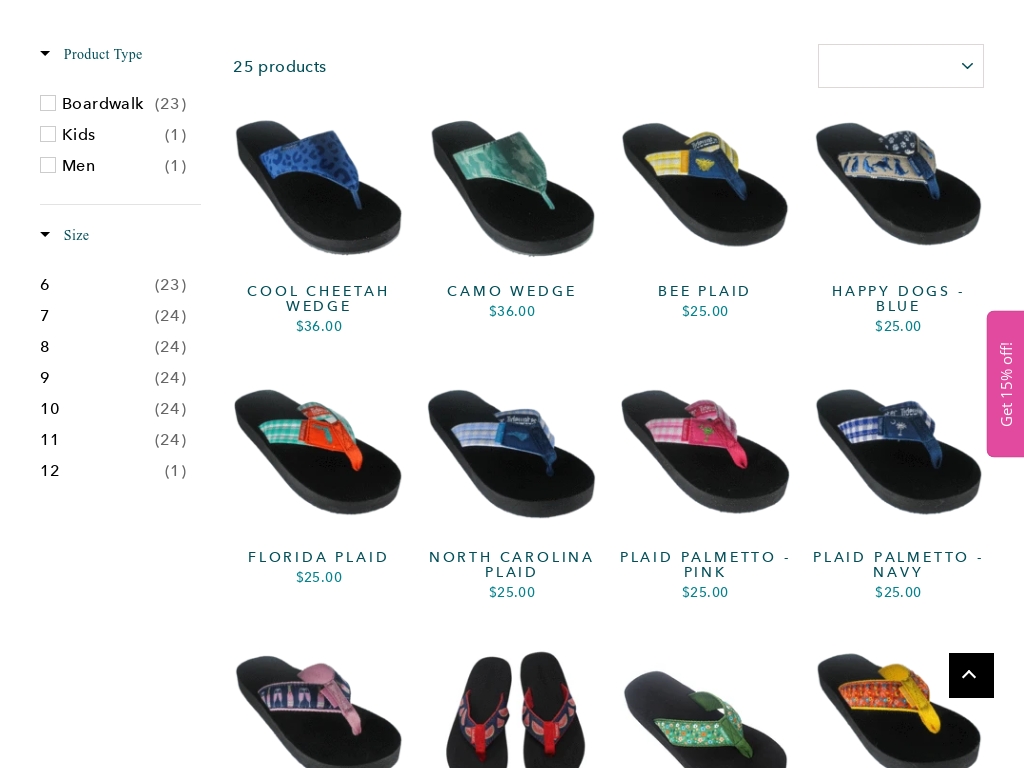1024x768 pixels.
Task: Select size 9 filter
Action: pos(113,377)
